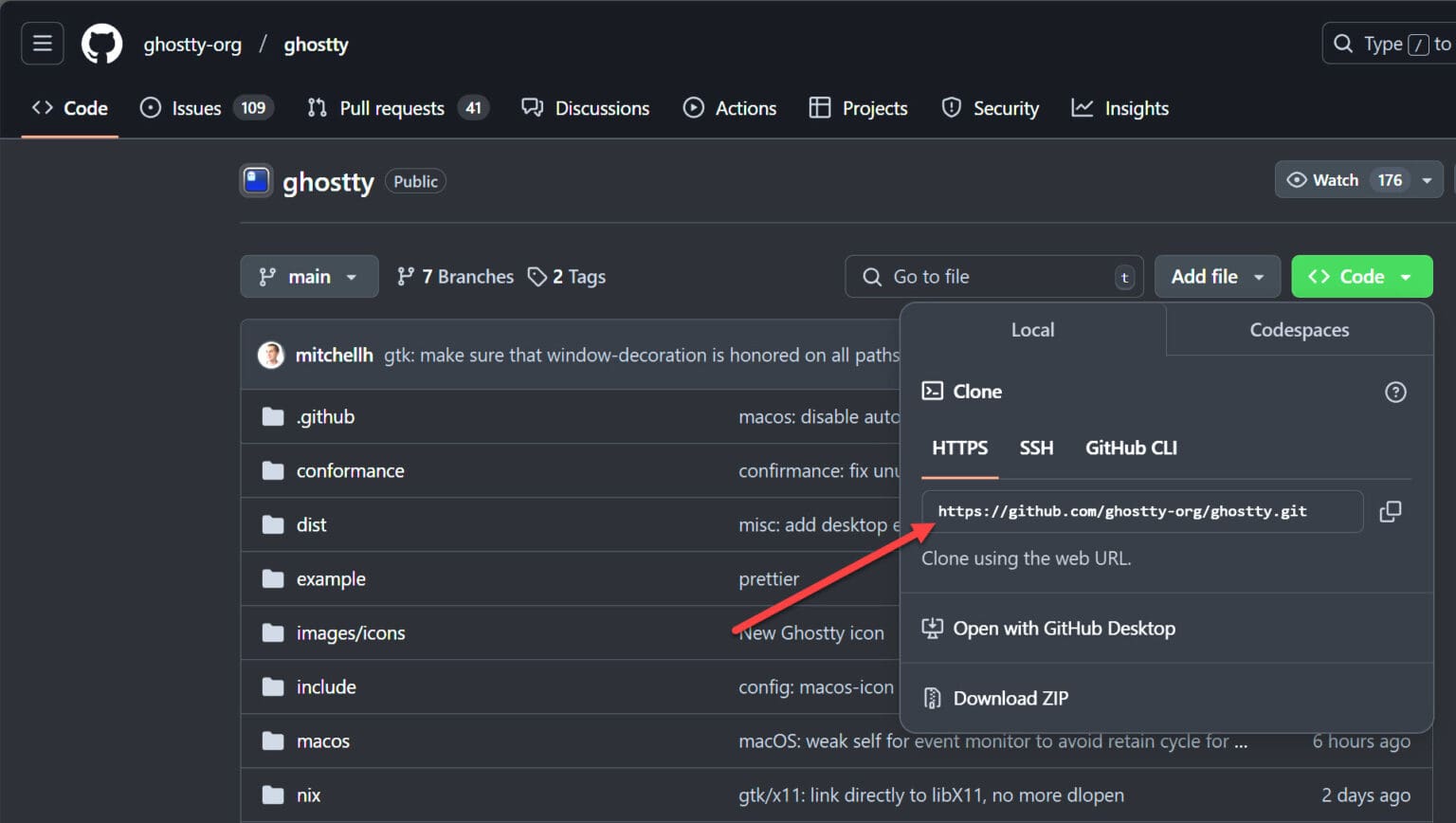Click the Download ZIP option
Screen dimensions: 1456x823
[1010, 698]
